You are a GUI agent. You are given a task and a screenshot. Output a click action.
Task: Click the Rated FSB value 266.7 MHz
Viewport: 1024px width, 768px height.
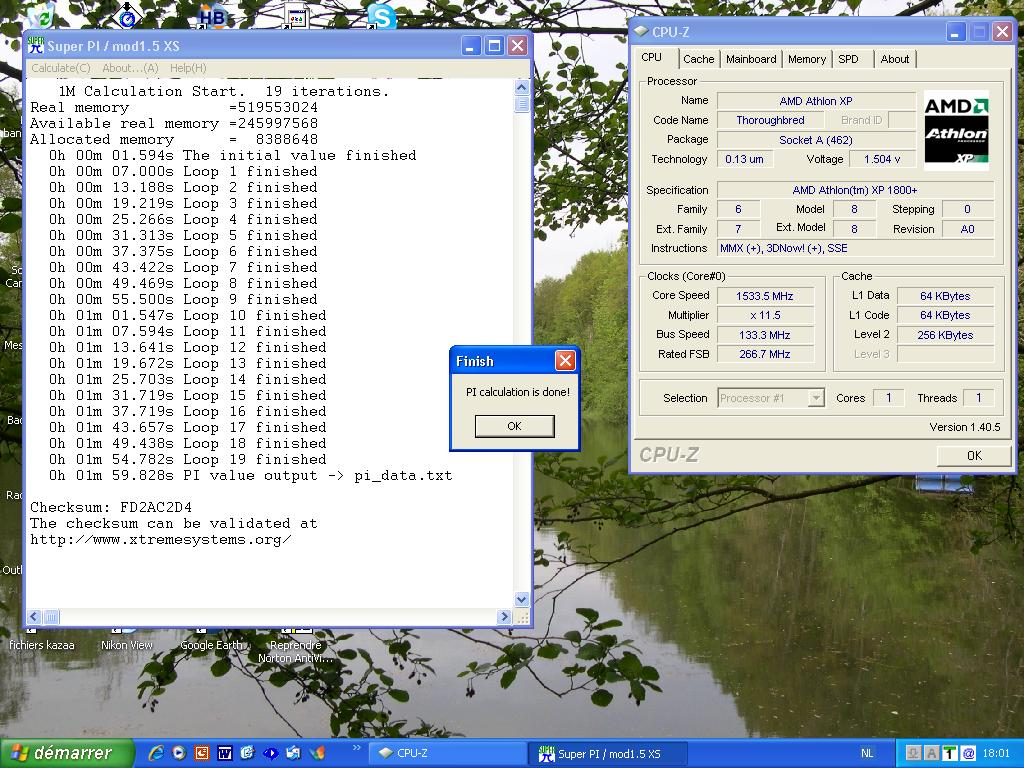pos(765,354)
